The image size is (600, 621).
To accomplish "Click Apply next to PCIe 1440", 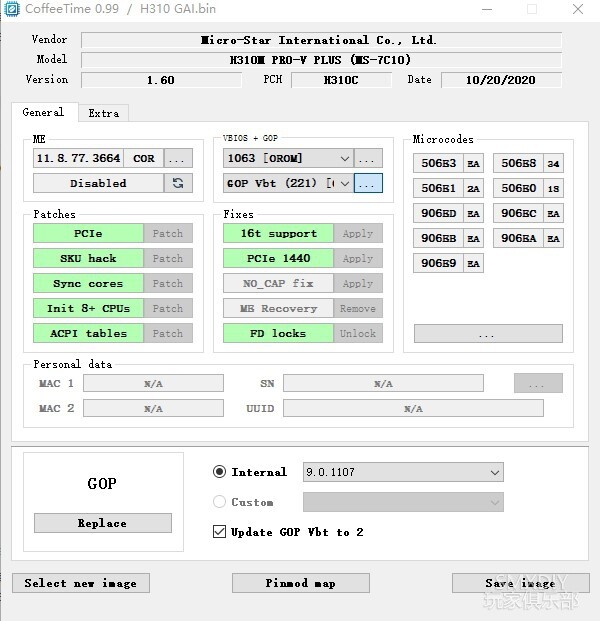I will coord(358,258).
